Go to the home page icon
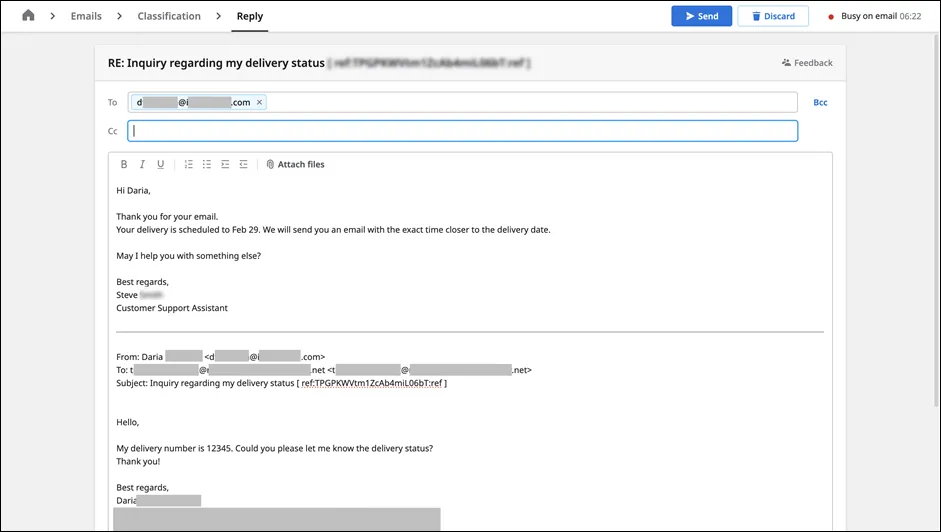Viewport: 941px width, 532px height. [28, 16]
